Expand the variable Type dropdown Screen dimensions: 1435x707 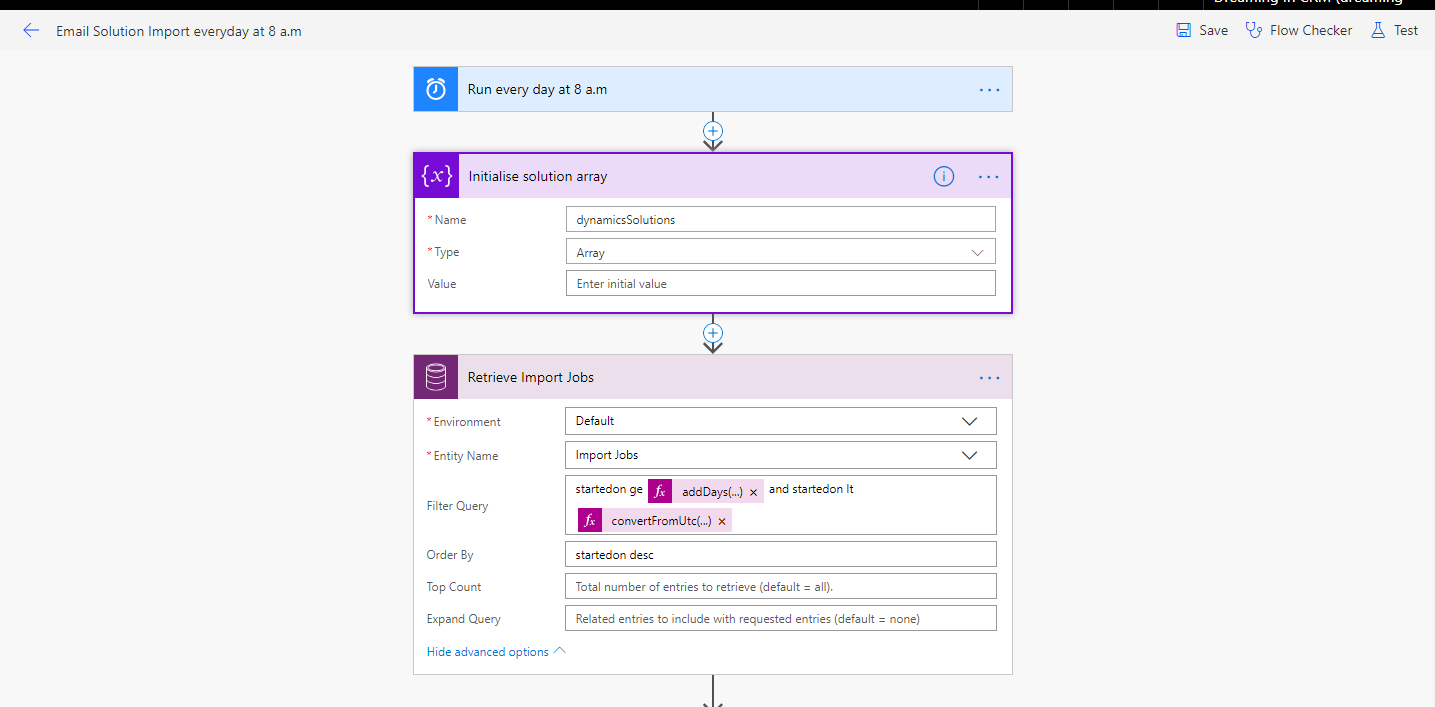[978, 252]
